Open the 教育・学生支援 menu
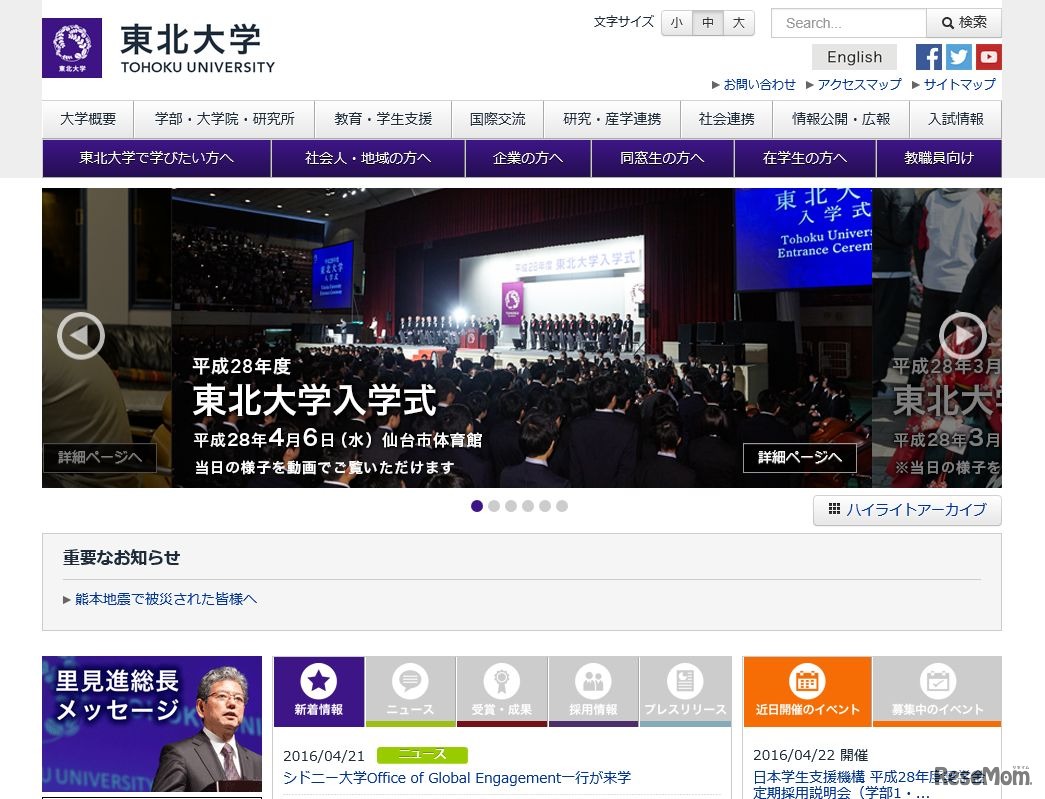The image size is (1045, 799). 383,119
